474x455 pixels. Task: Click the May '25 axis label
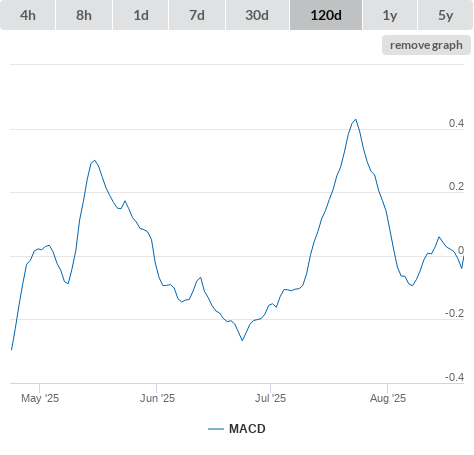coord(40,398)
